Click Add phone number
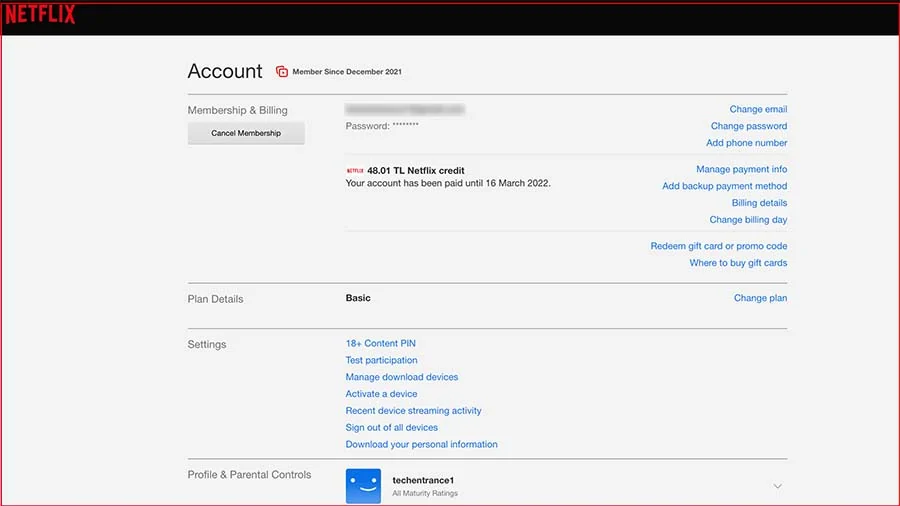This screenshot has width=900, height=506. click(747, 143)
